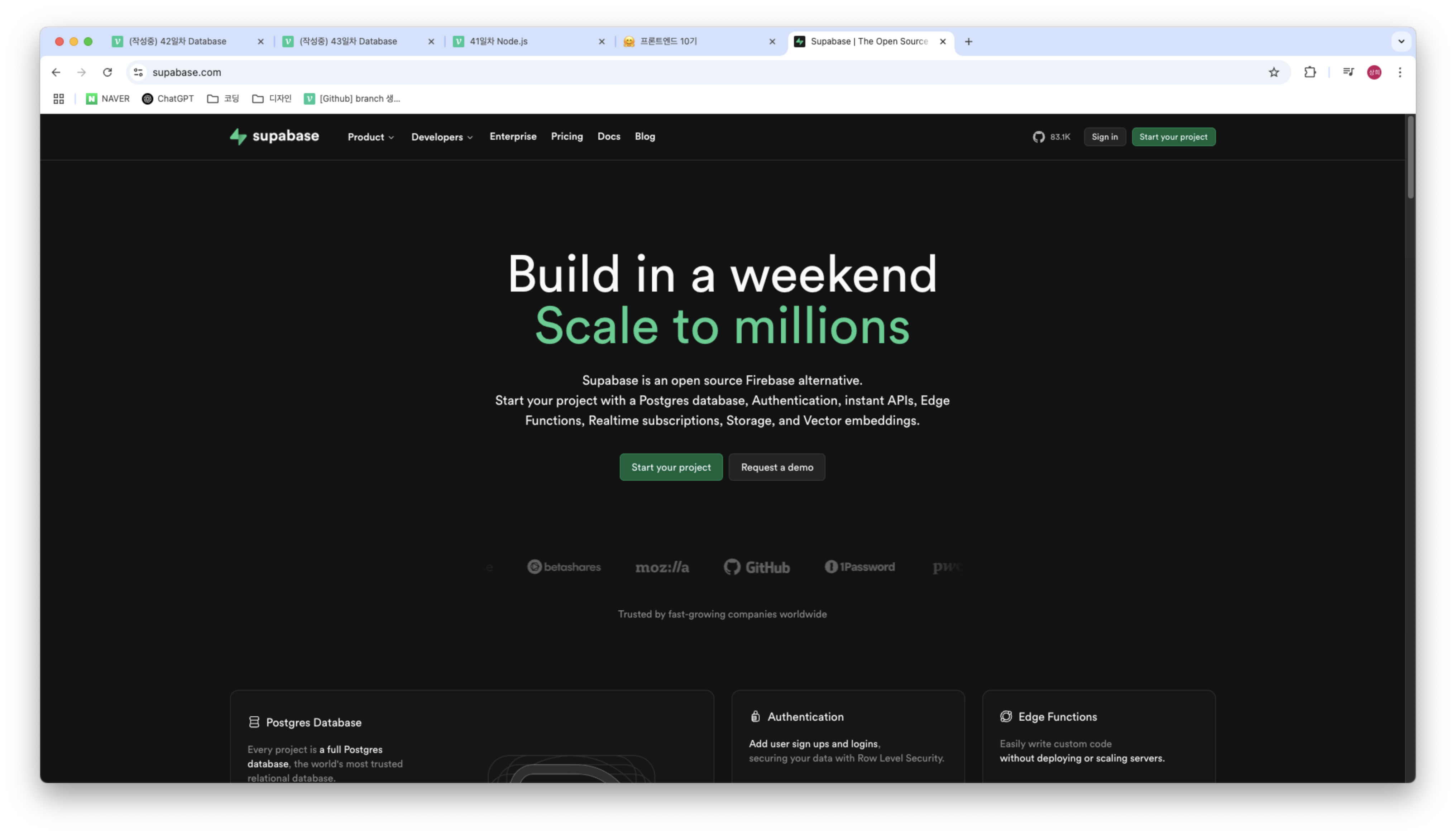
Task: Expand the Developers dropdown menu
Action: 442,137
